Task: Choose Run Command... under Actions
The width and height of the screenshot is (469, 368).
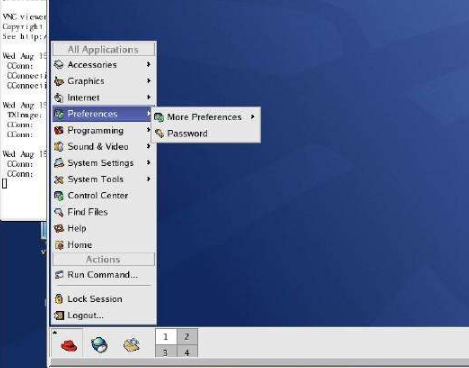Action: (x=103, y=275)
